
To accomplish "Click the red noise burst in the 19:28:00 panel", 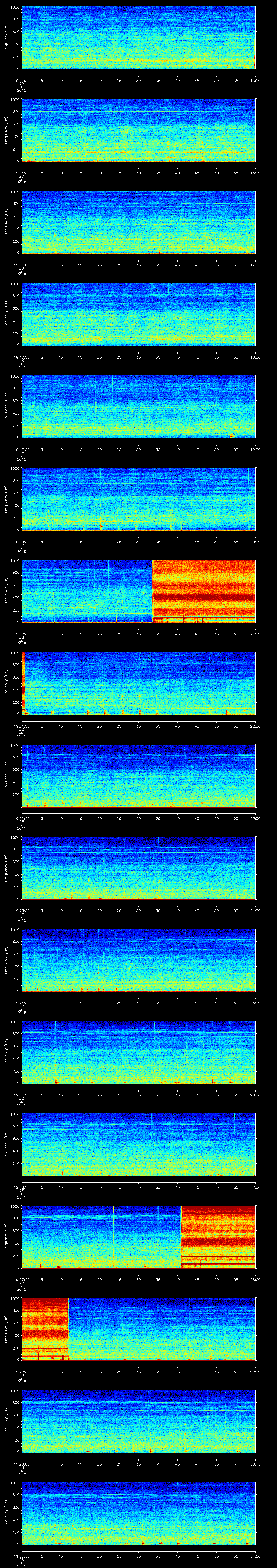I will tap(45, 1329).
